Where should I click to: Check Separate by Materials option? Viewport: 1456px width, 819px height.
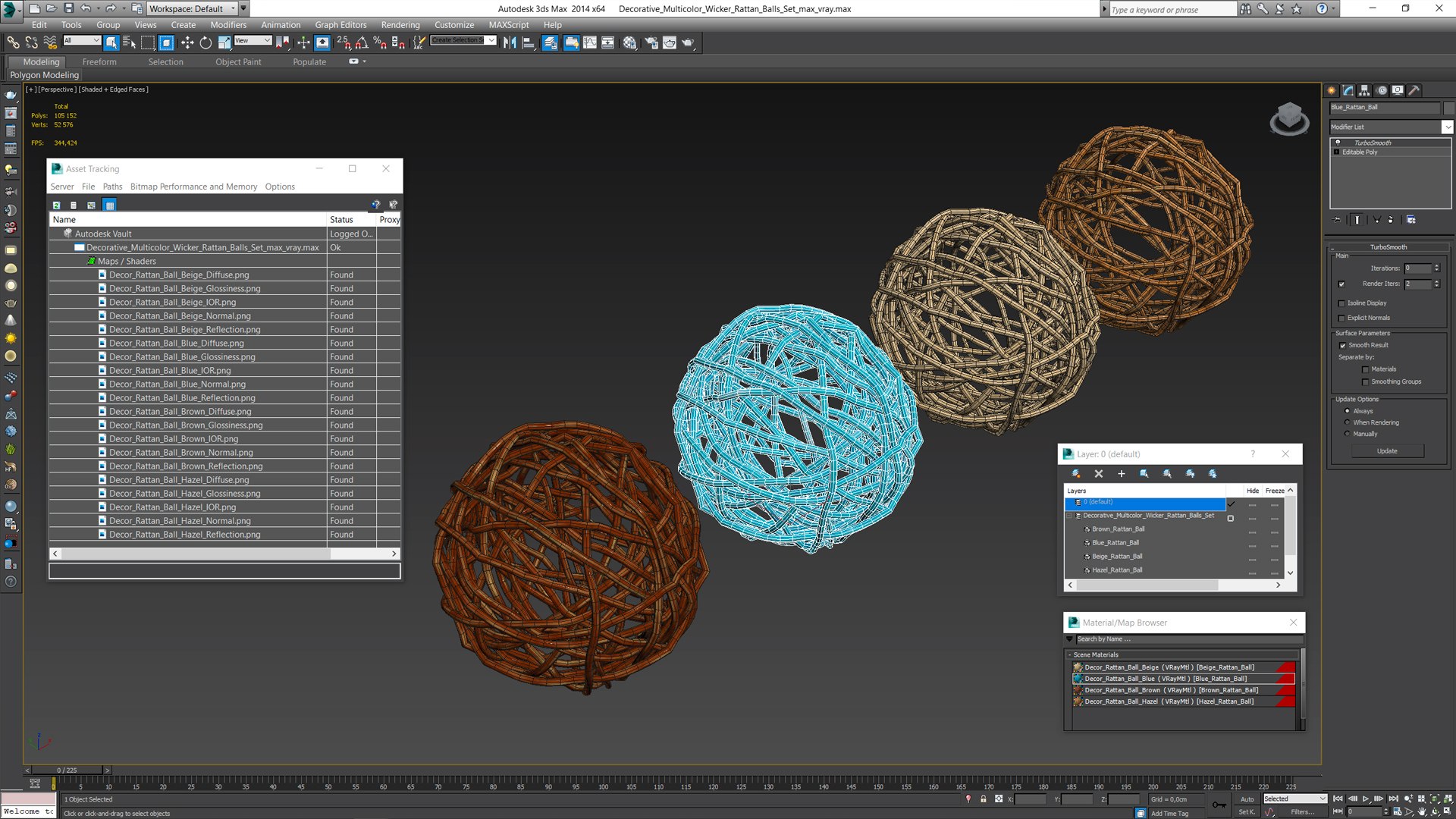pyautogui.click(x=1366, y=370)
